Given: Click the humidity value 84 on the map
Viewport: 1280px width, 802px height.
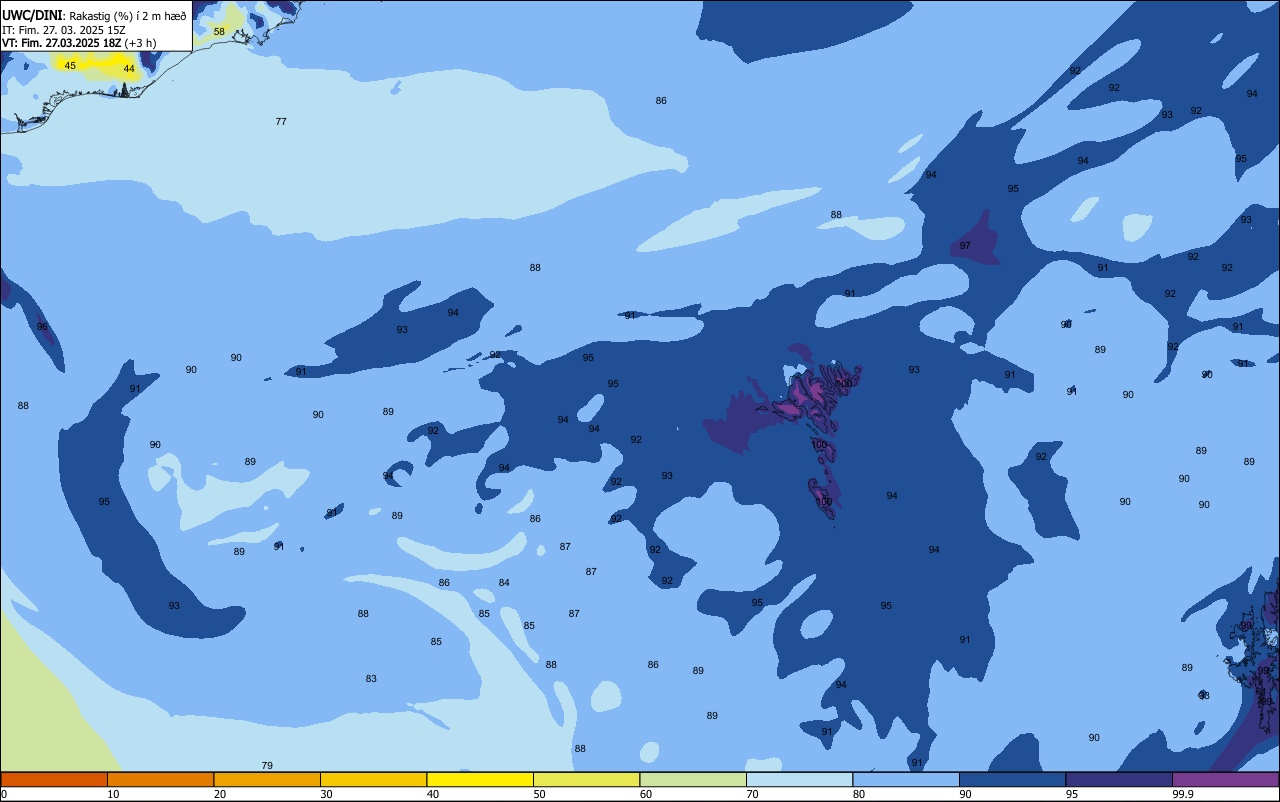Looking at the screenshot, I should point(504,583).
